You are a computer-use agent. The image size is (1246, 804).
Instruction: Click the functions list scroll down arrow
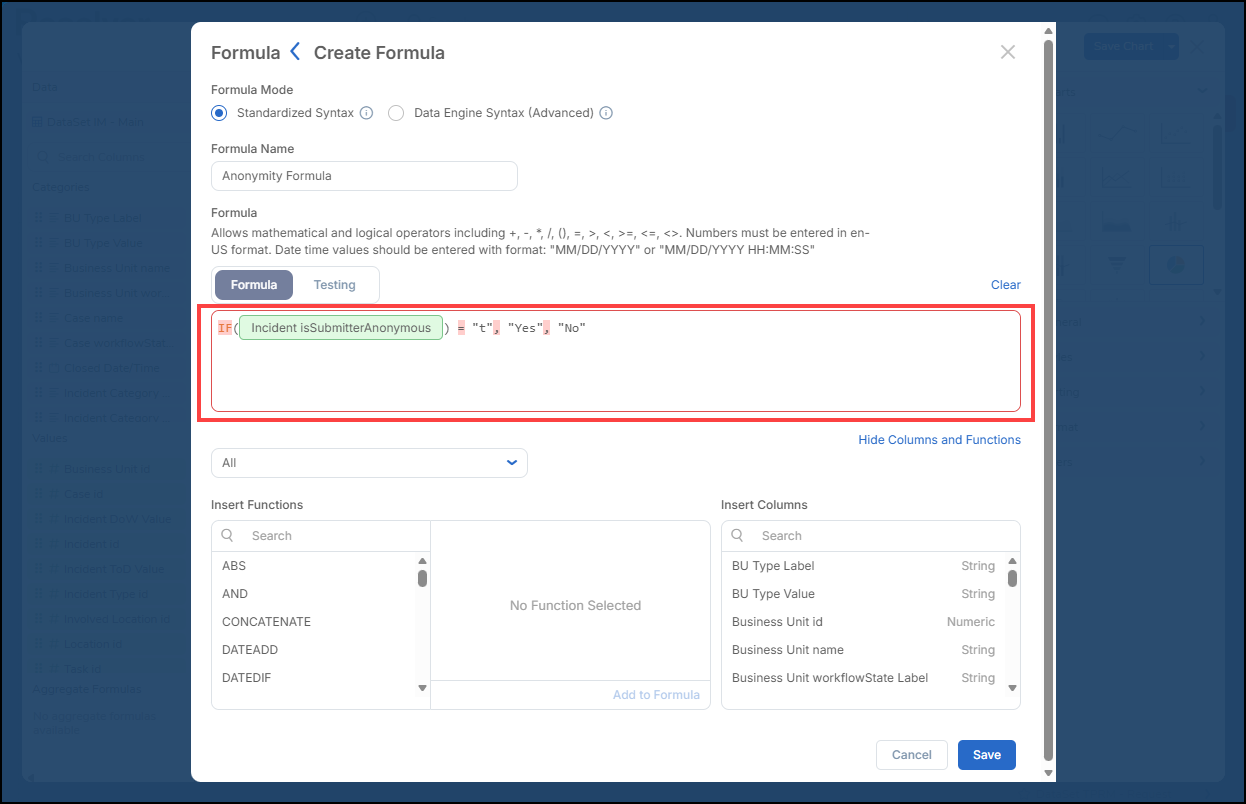coord(422,688)
